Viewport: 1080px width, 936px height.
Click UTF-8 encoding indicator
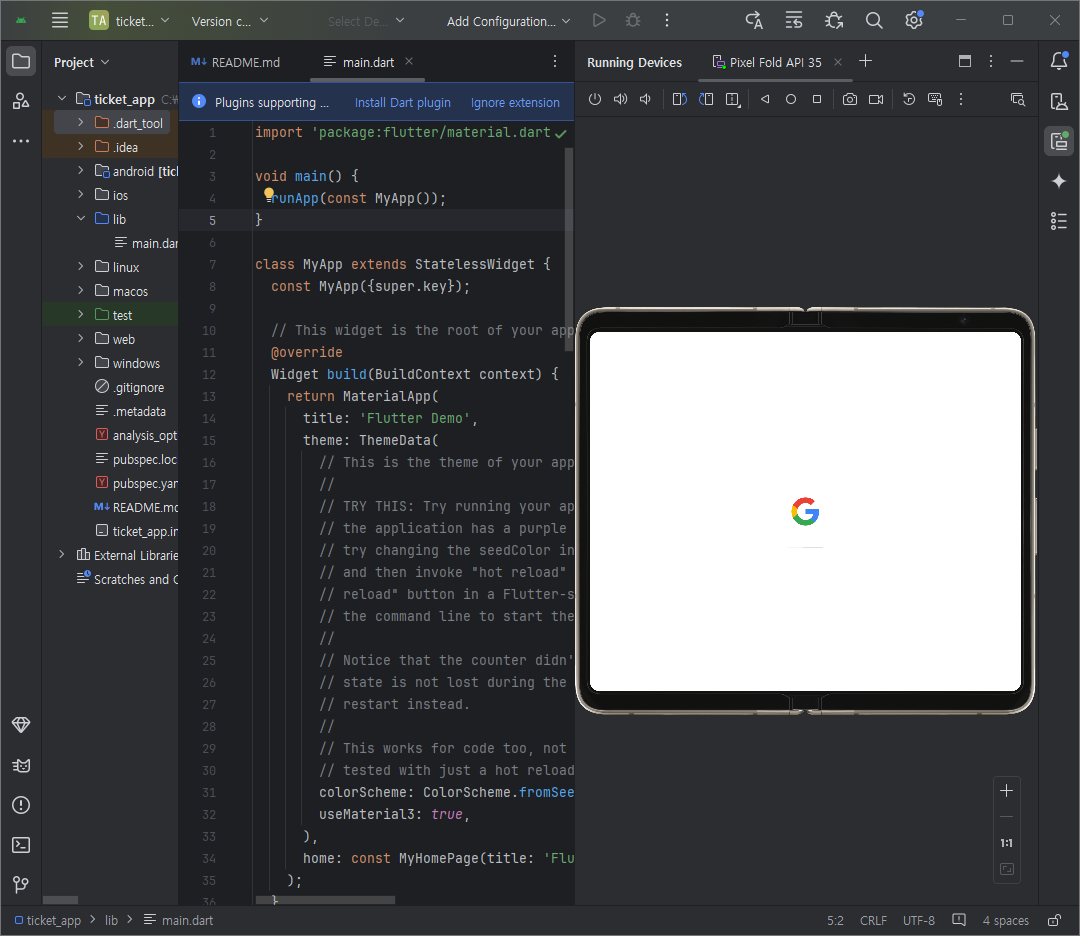pyautogui.click(x=919, y=920)
